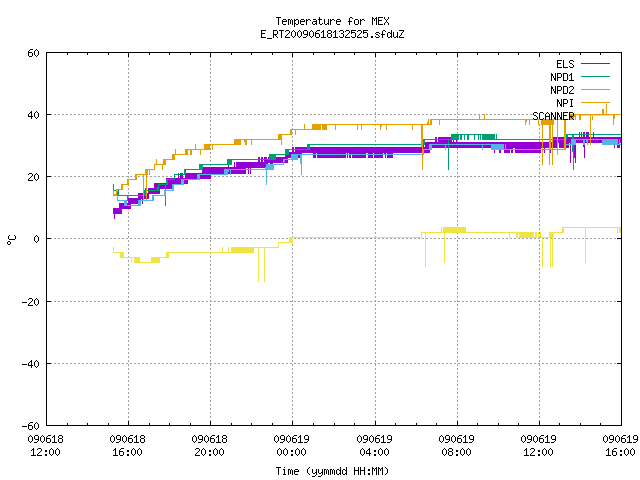Click the green NPD1 legend line sample
640x480 pixels.
[595, 77]
